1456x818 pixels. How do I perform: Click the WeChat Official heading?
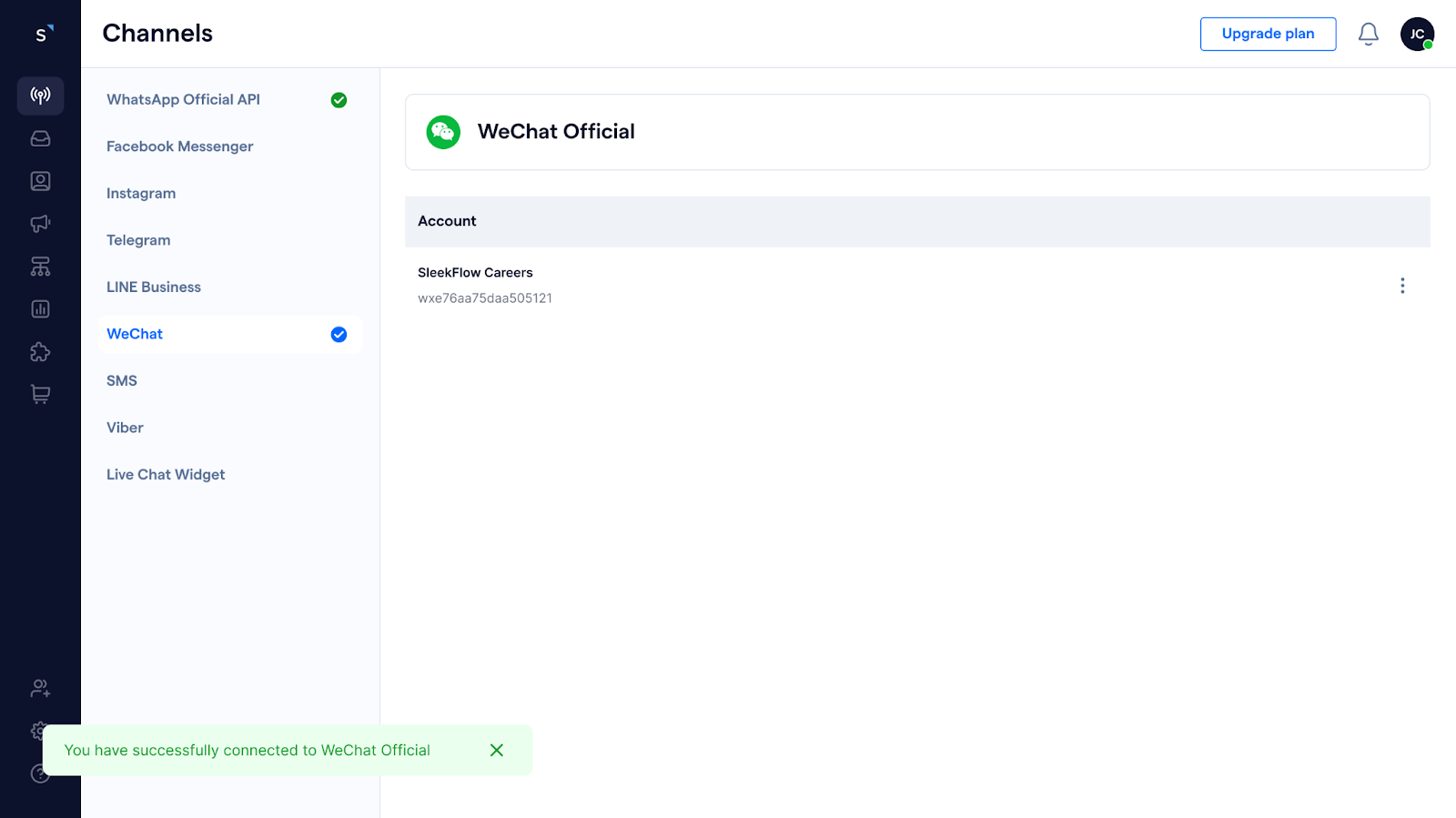(556, 132)
